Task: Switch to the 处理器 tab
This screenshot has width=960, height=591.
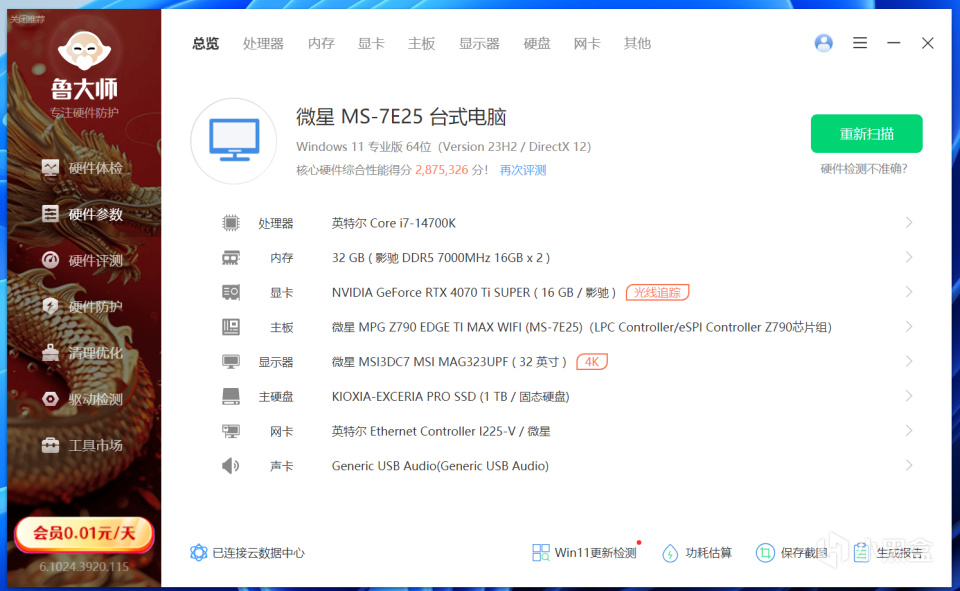Action: coord(263,43)
